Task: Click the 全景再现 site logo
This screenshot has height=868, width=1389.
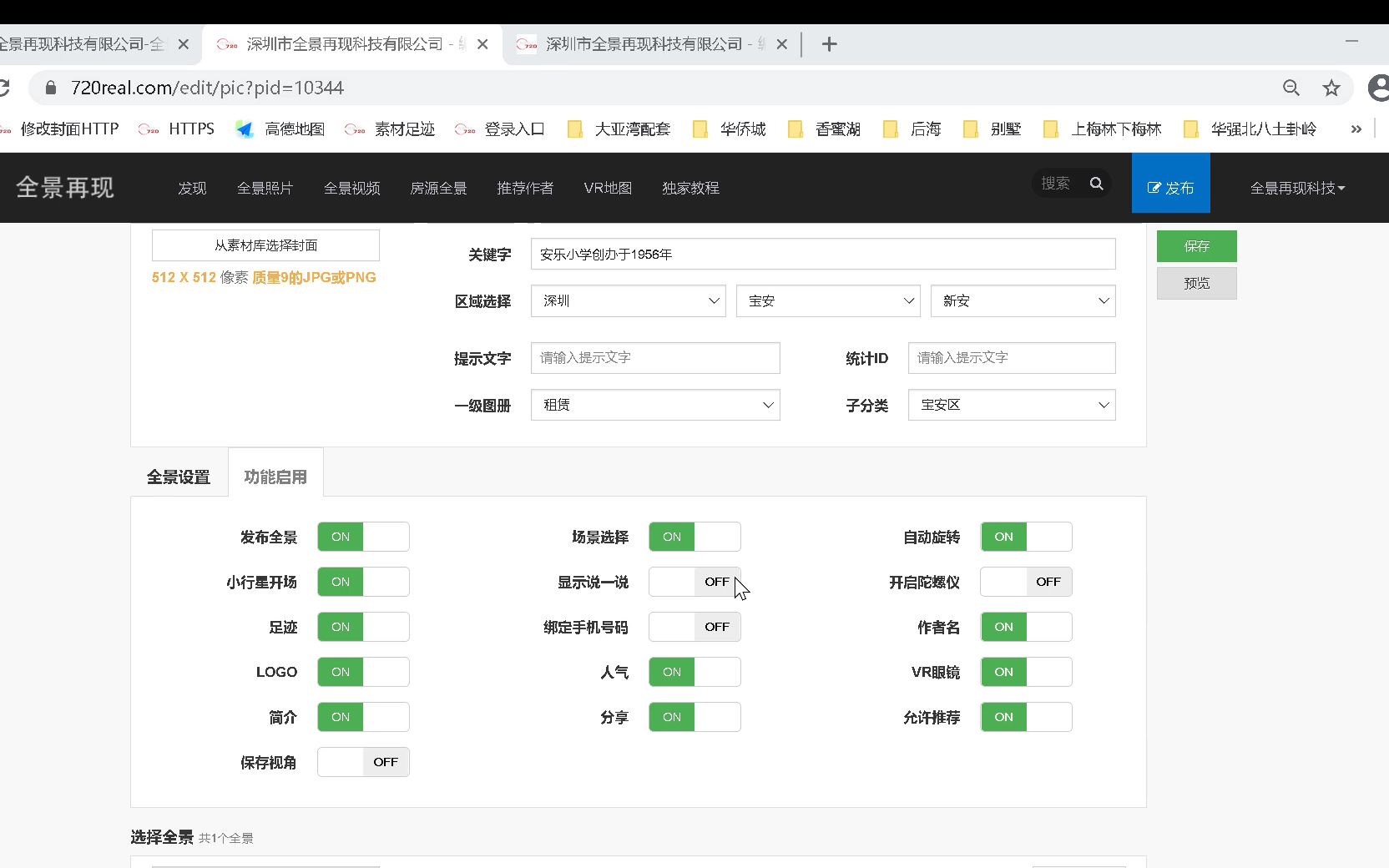Action: click(65, 188)
